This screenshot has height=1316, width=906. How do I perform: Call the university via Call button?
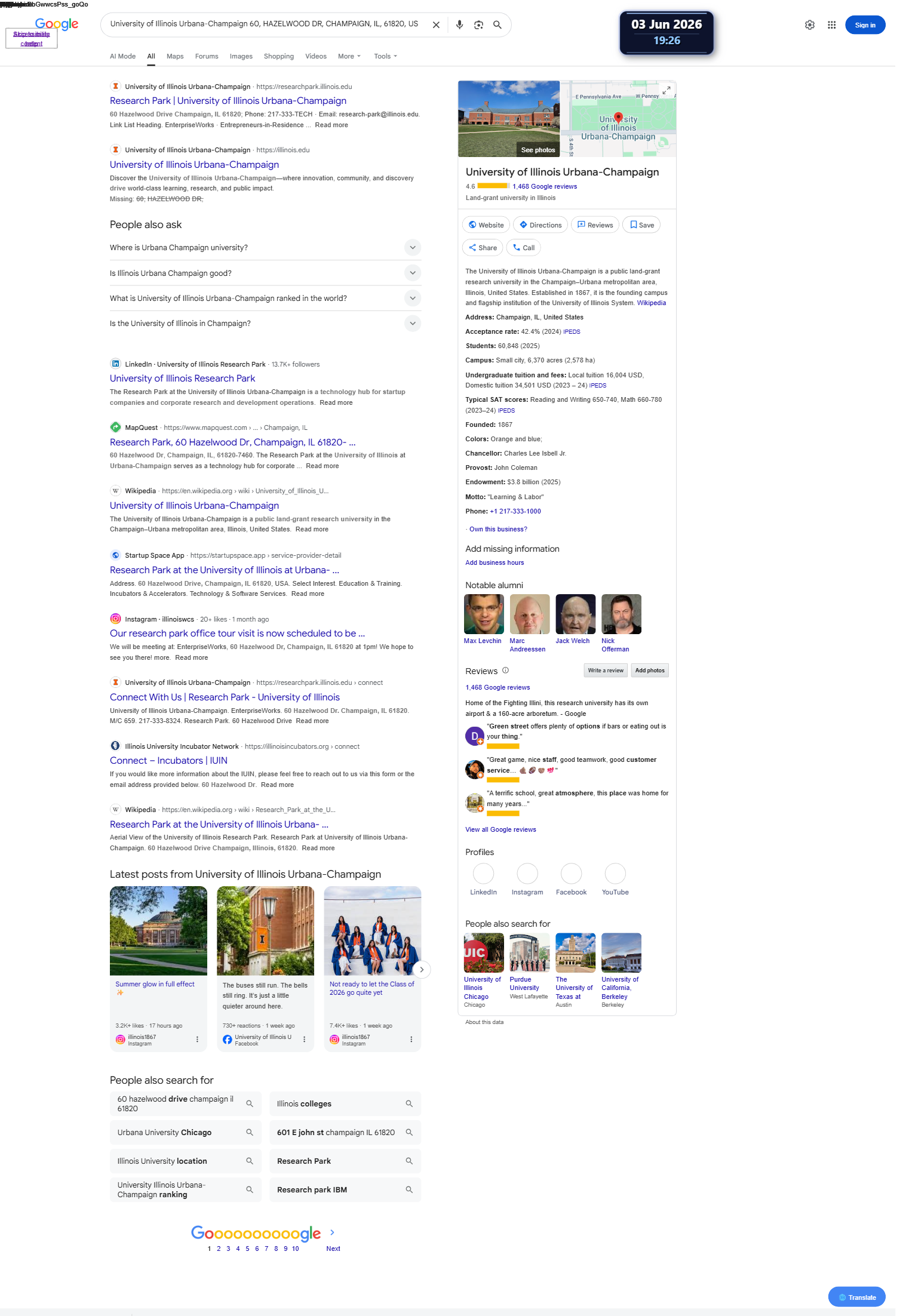(523, 247)
